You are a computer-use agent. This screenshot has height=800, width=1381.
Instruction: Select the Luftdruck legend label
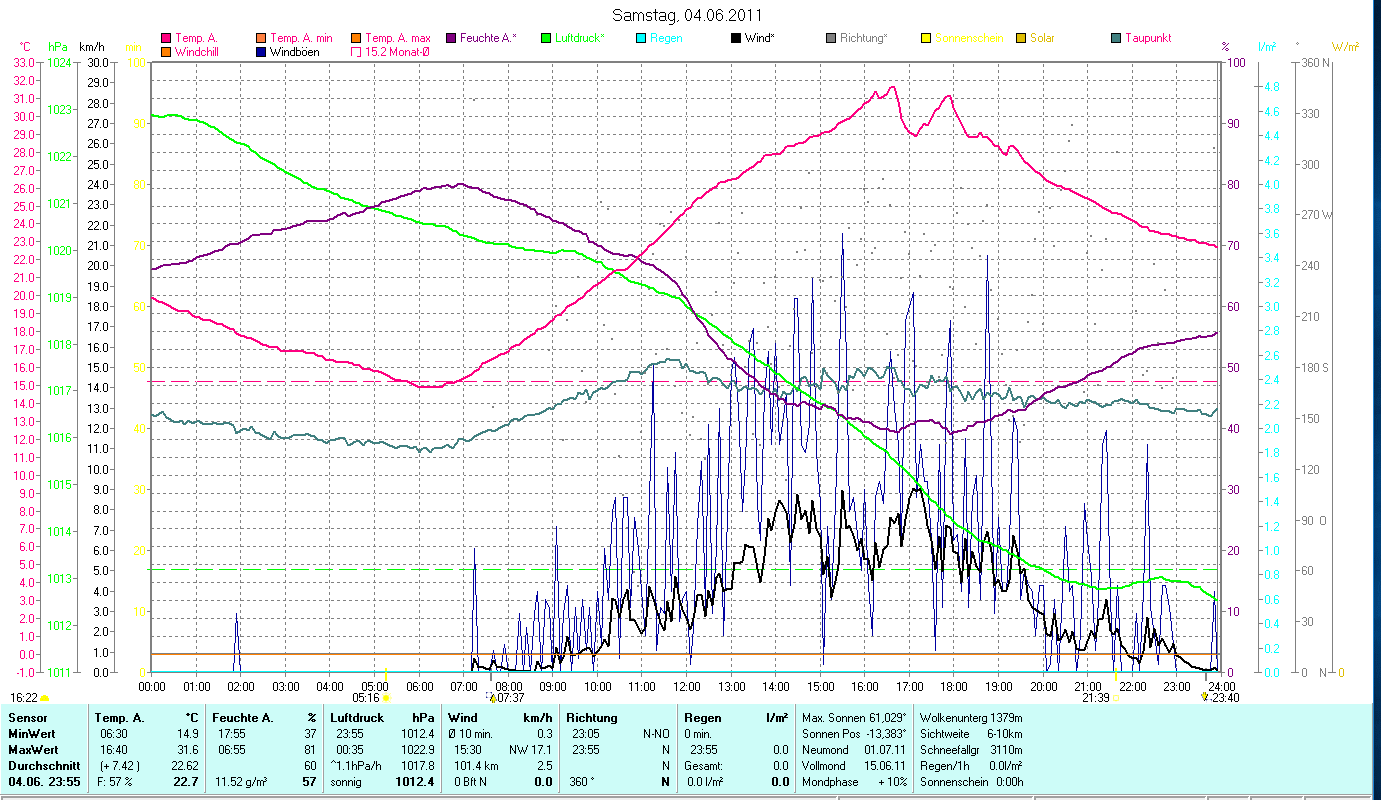580,38
